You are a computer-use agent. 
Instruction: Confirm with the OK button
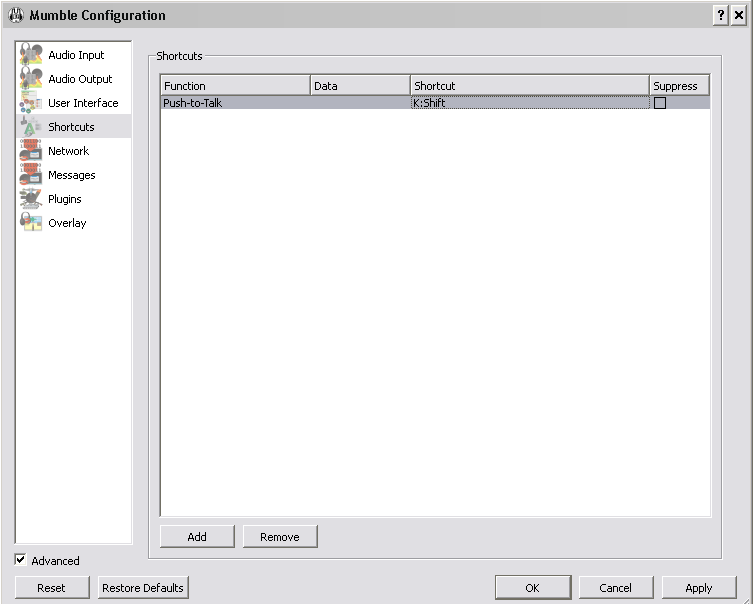pos(533,588)
